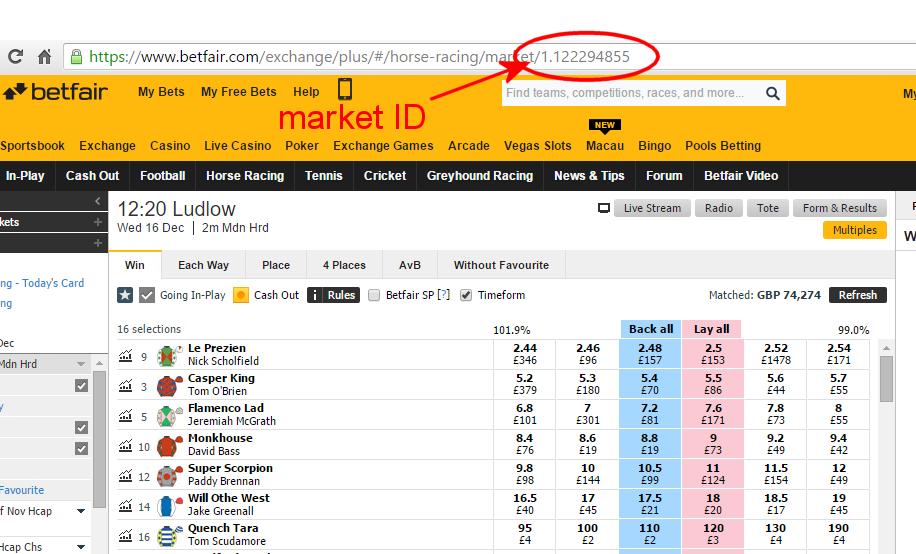Open price graph icon for Will Othe West
The height and width of the screenshot is (554, 916).
(126, 505)
